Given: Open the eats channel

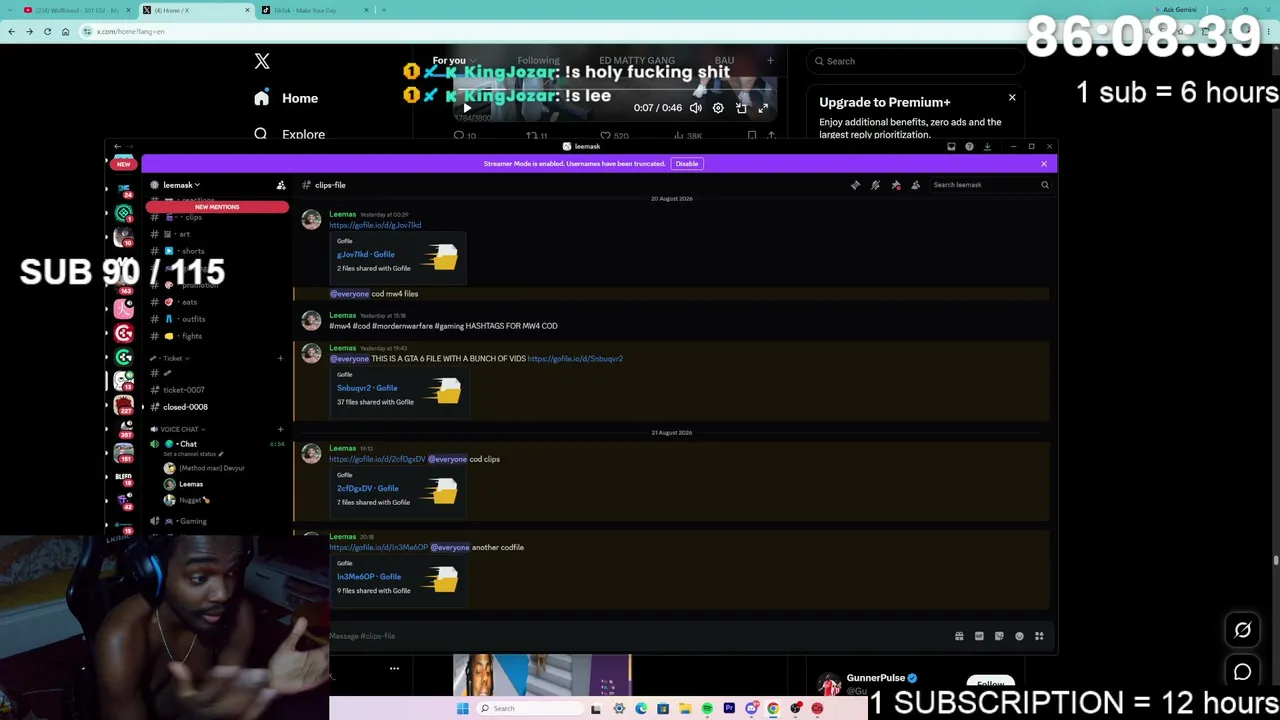Looking at the screenshot, I should 215,302.
